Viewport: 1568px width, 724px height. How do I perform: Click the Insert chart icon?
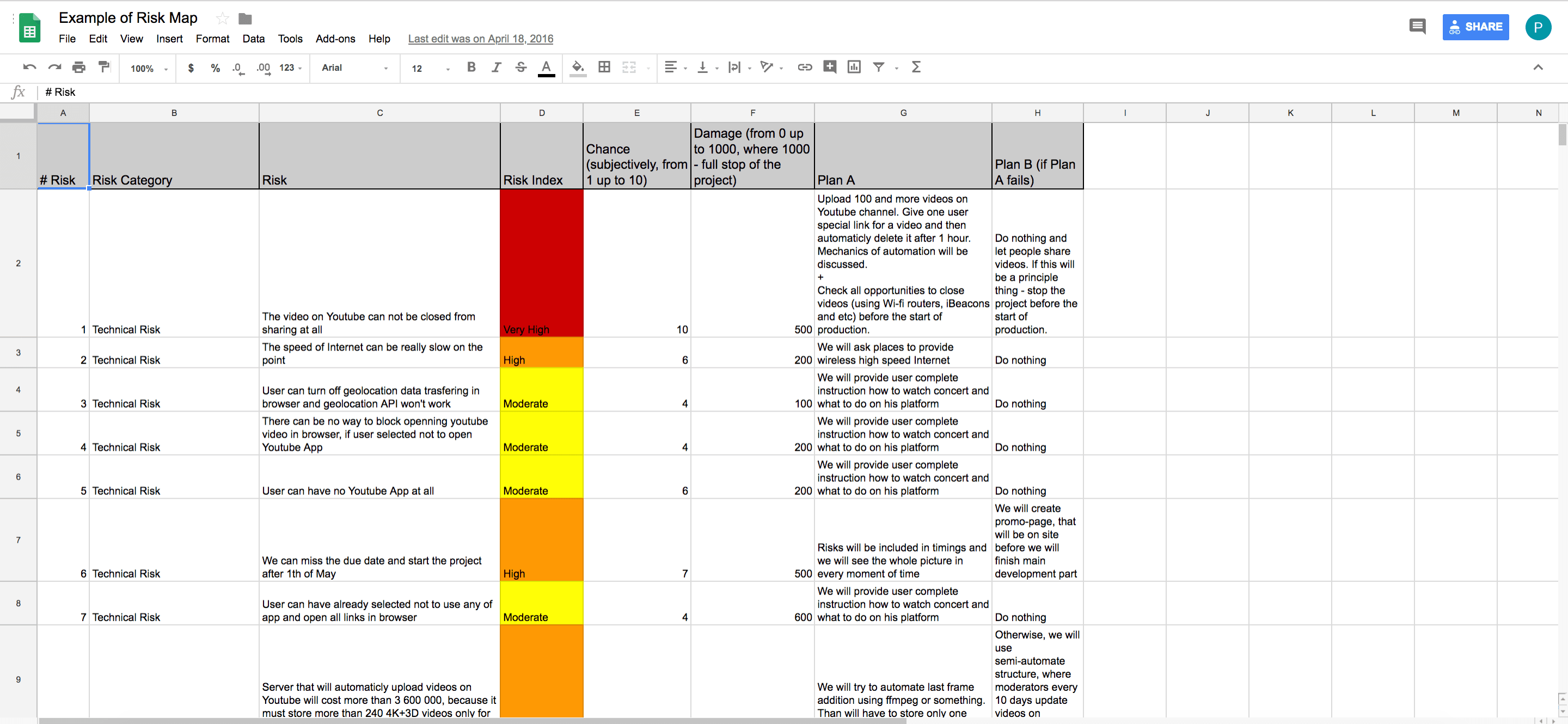pyautogui.click(x=854, y=67)
